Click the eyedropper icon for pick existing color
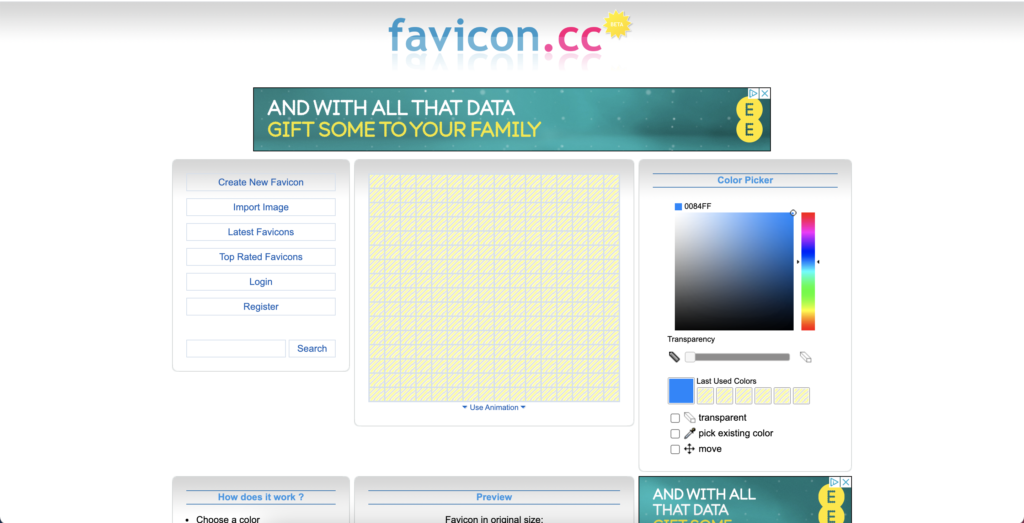Image resolution: width=1024 pixels, height=523 pixels. point(690,434)
